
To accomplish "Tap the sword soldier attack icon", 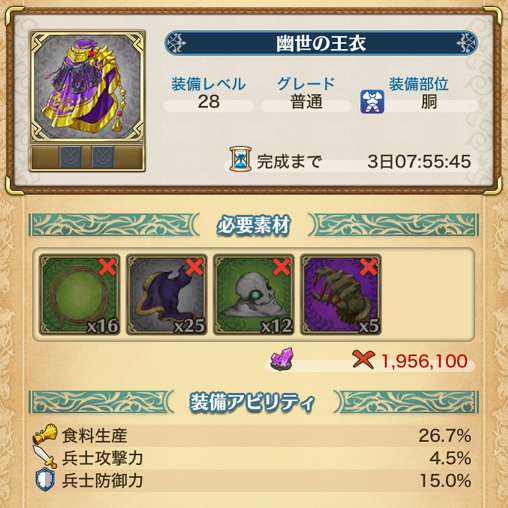I will [45, 457].
